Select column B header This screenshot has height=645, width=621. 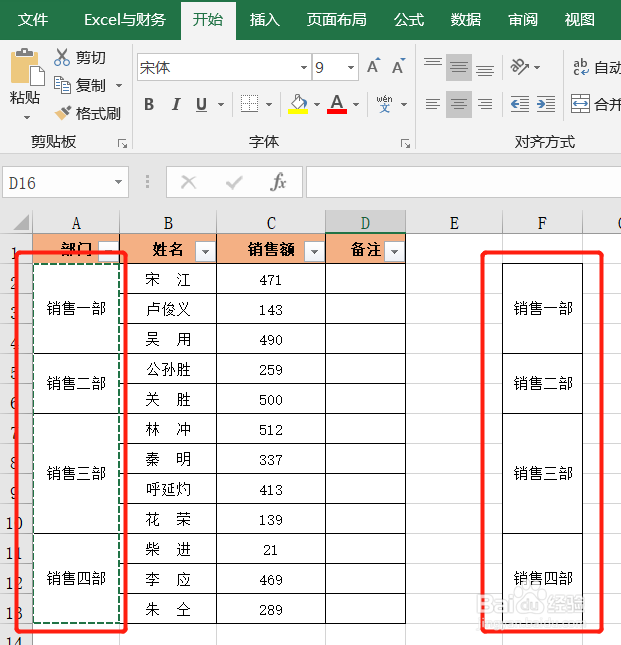(x=168, y=223)
